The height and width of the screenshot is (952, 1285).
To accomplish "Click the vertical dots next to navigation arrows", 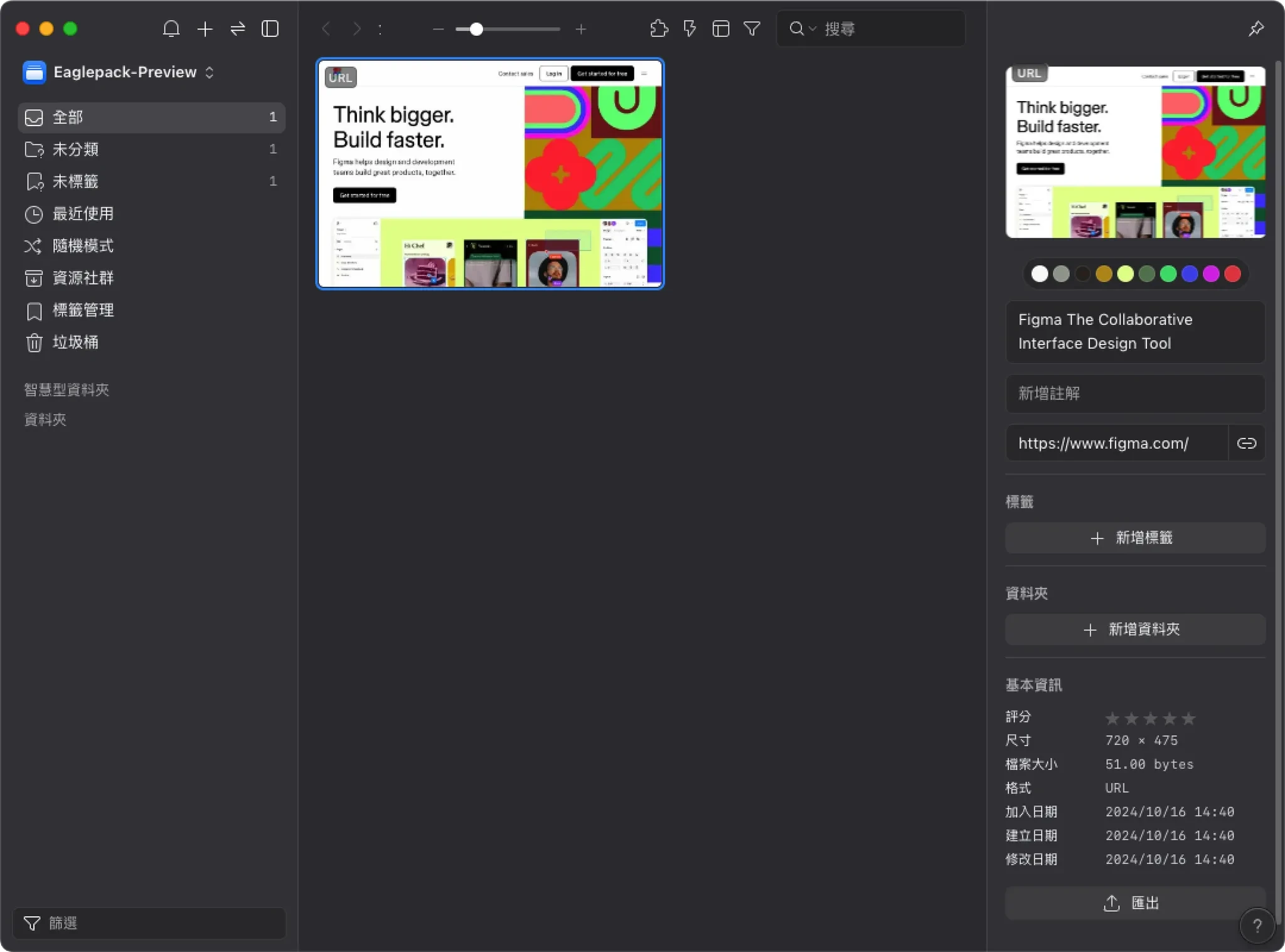I will pos(380,29).
